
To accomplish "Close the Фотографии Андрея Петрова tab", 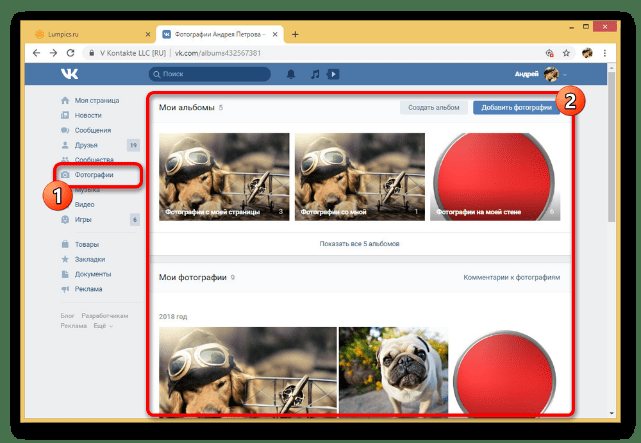I will pos(275,34).
